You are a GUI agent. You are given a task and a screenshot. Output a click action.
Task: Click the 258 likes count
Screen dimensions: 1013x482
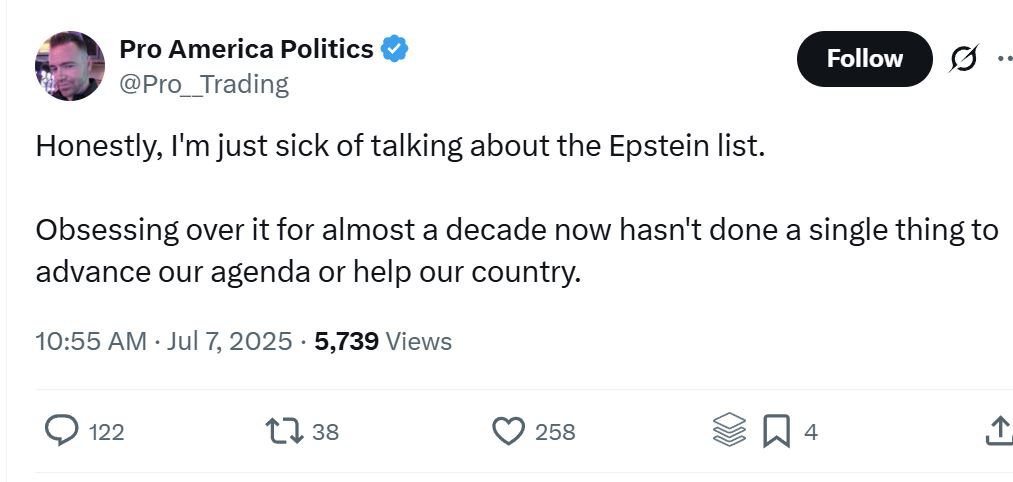555,432
